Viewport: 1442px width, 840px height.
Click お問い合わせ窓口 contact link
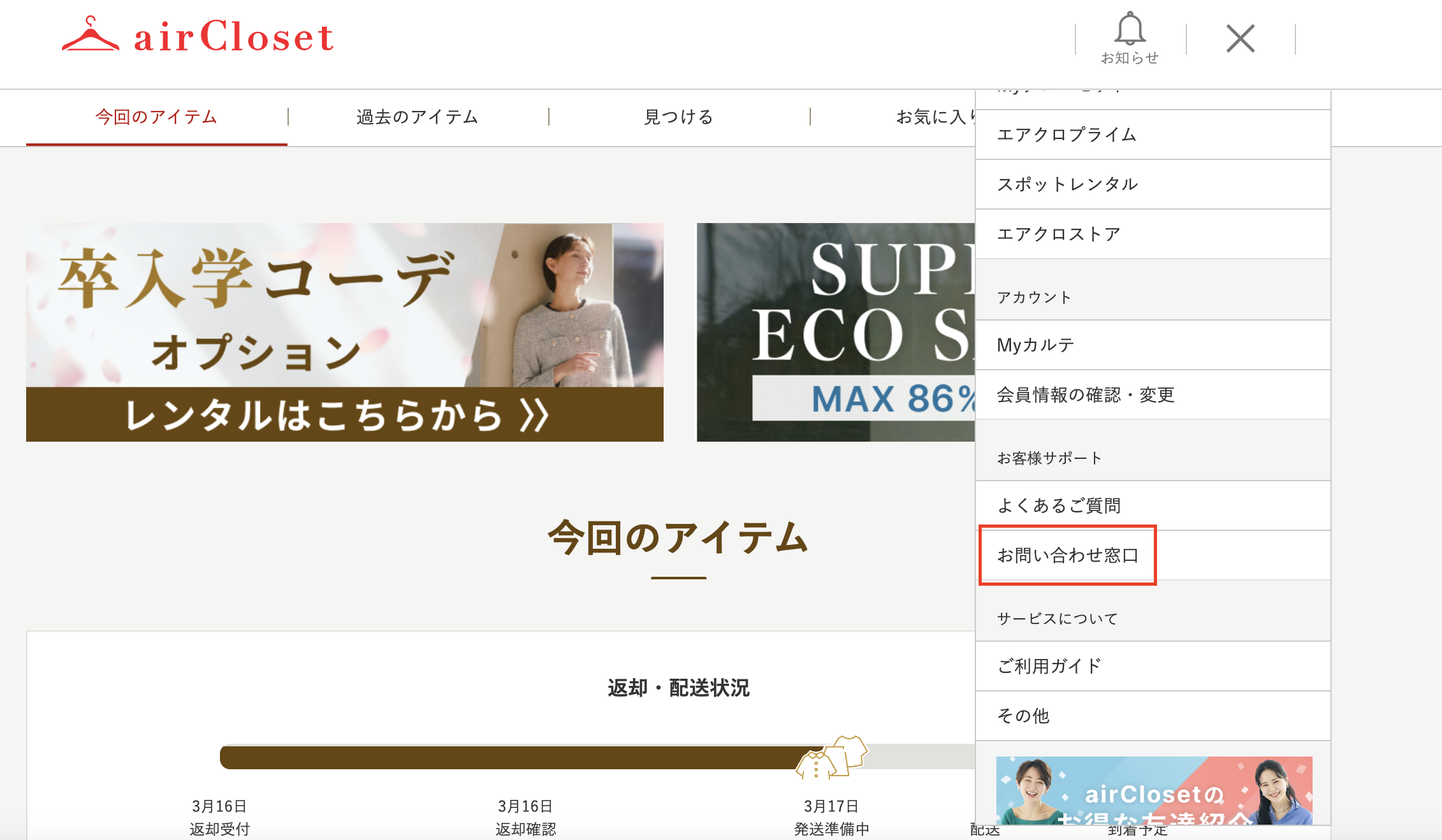(x=1067, y=556)
